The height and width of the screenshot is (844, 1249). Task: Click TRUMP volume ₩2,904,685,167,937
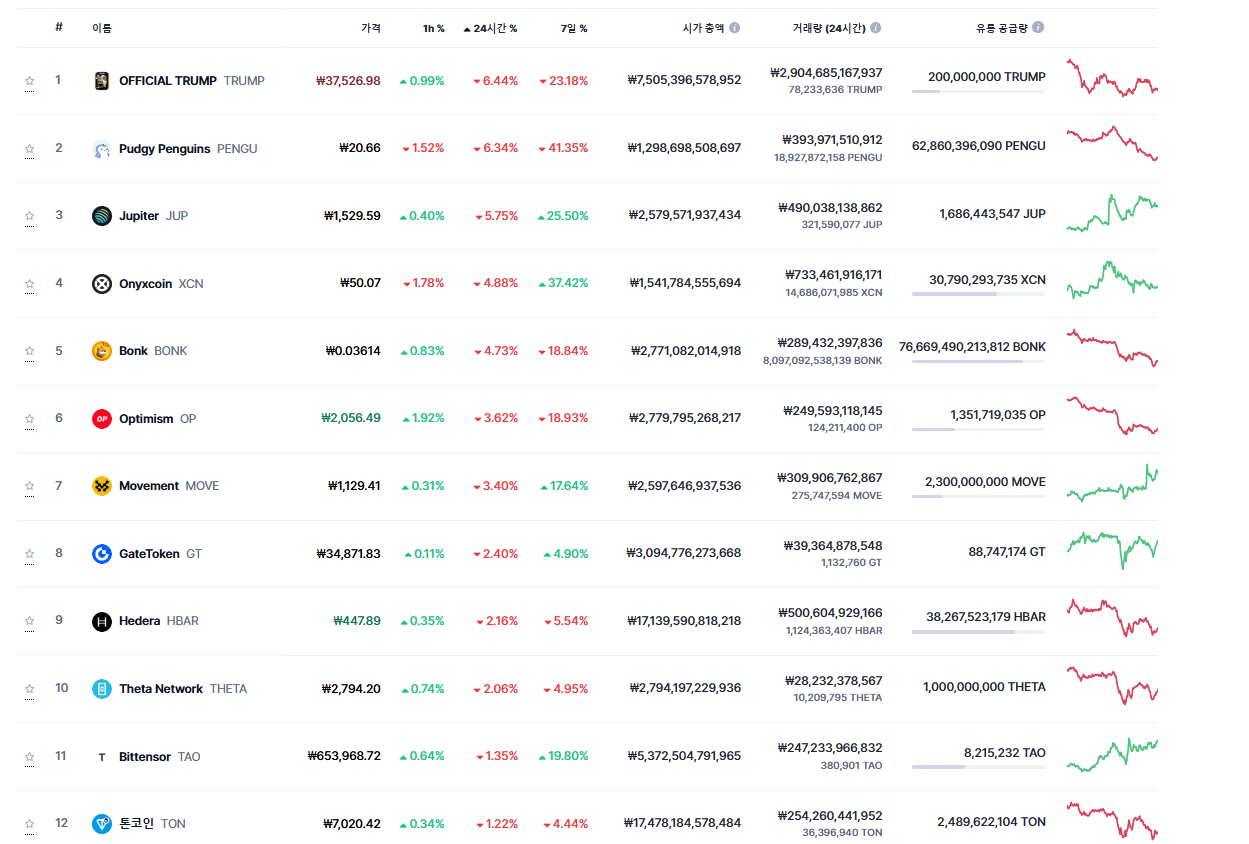(x=826, y=73)
